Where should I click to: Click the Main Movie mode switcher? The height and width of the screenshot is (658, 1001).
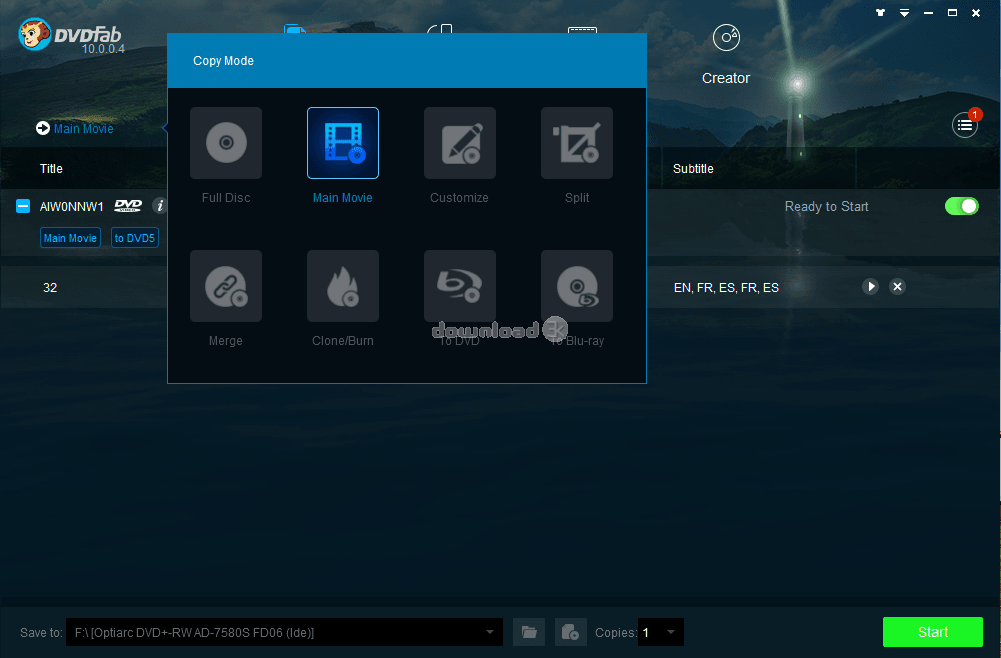coord(75,128)
